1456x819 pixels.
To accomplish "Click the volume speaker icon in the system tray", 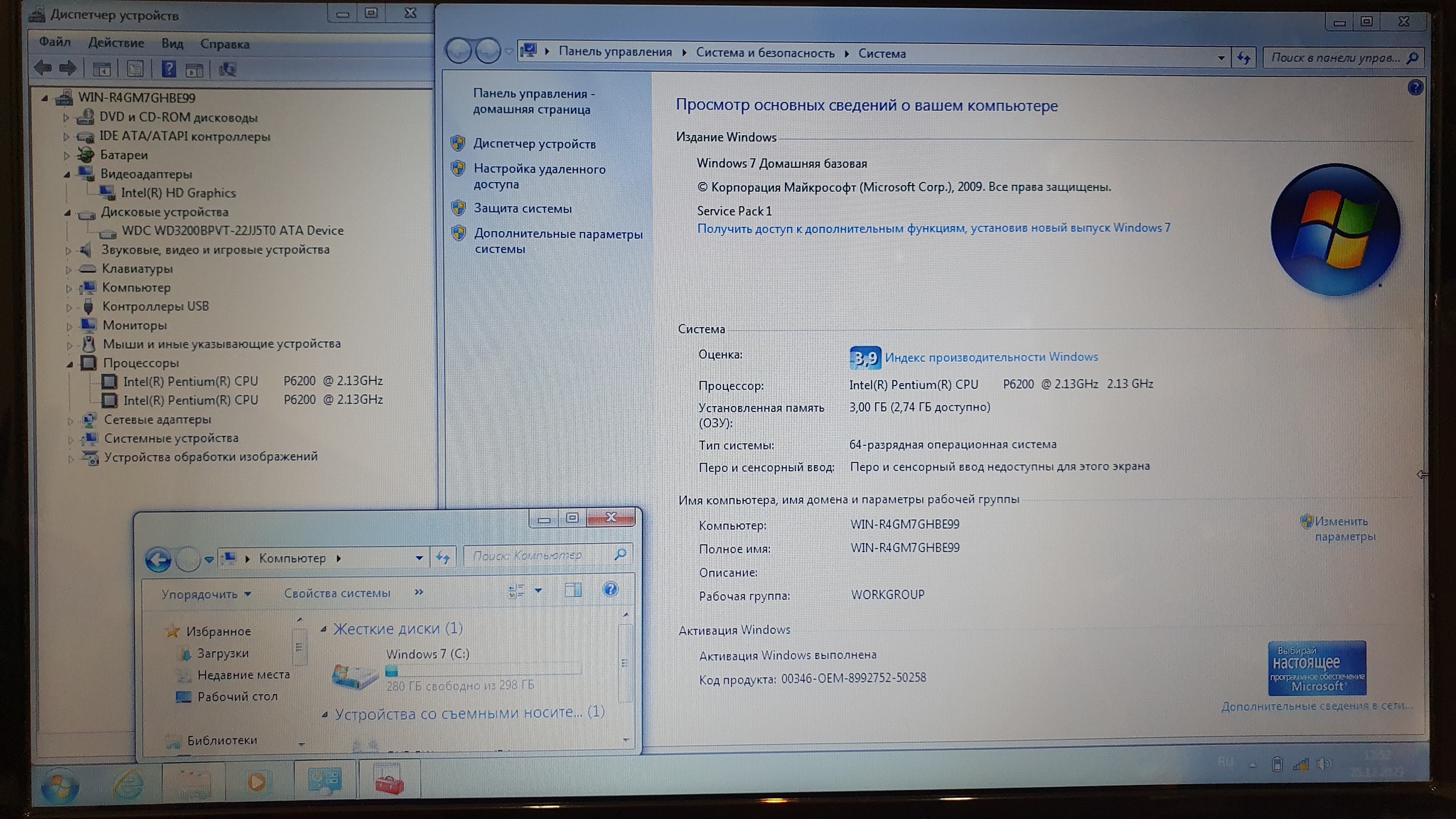I will tap(1323, 764).
